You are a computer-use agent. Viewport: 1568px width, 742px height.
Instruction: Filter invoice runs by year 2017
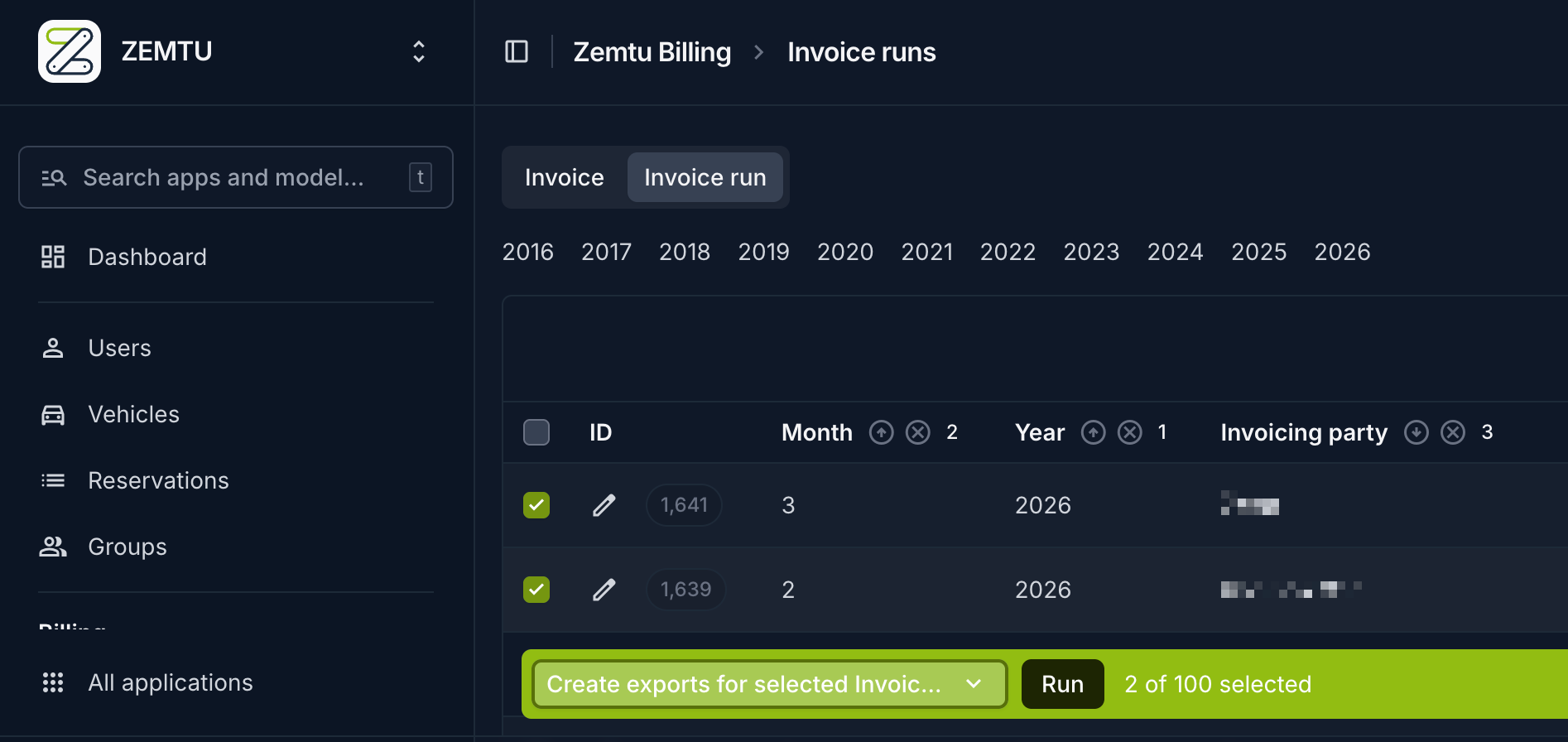point(607,252)
